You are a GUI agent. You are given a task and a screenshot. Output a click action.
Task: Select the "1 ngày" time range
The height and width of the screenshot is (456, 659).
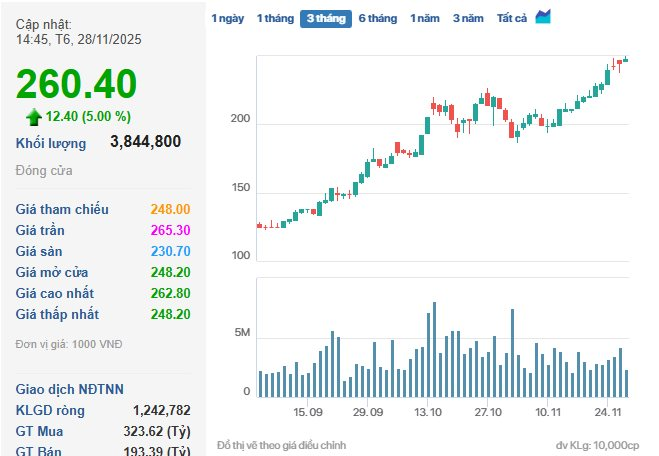click(x=226, y=19)
